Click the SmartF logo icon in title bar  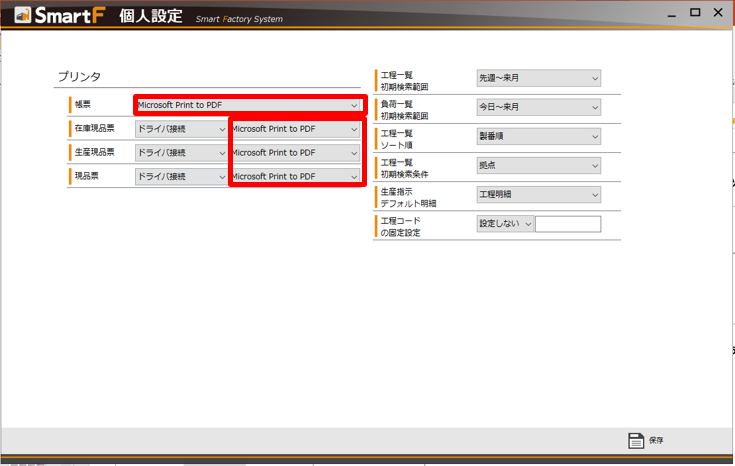tap(23, 17)
